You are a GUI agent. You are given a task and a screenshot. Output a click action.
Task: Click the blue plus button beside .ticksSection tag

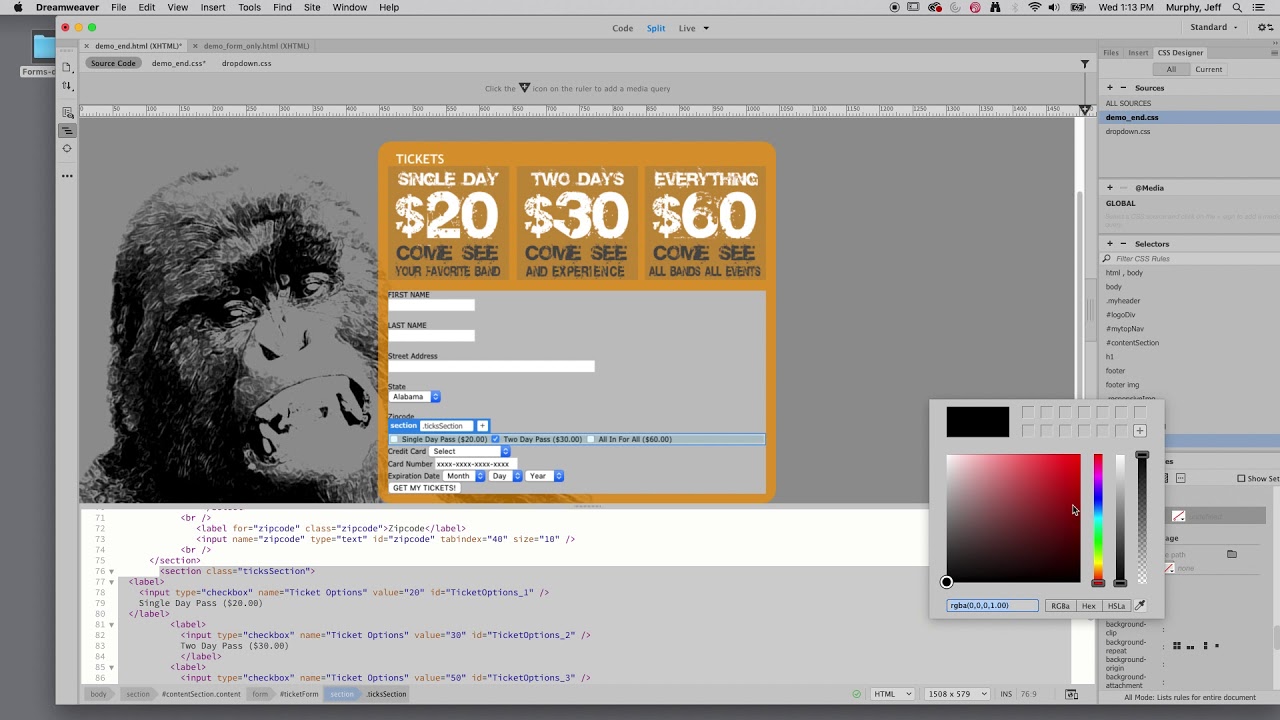pyautogui.click(x=482, y=426)
